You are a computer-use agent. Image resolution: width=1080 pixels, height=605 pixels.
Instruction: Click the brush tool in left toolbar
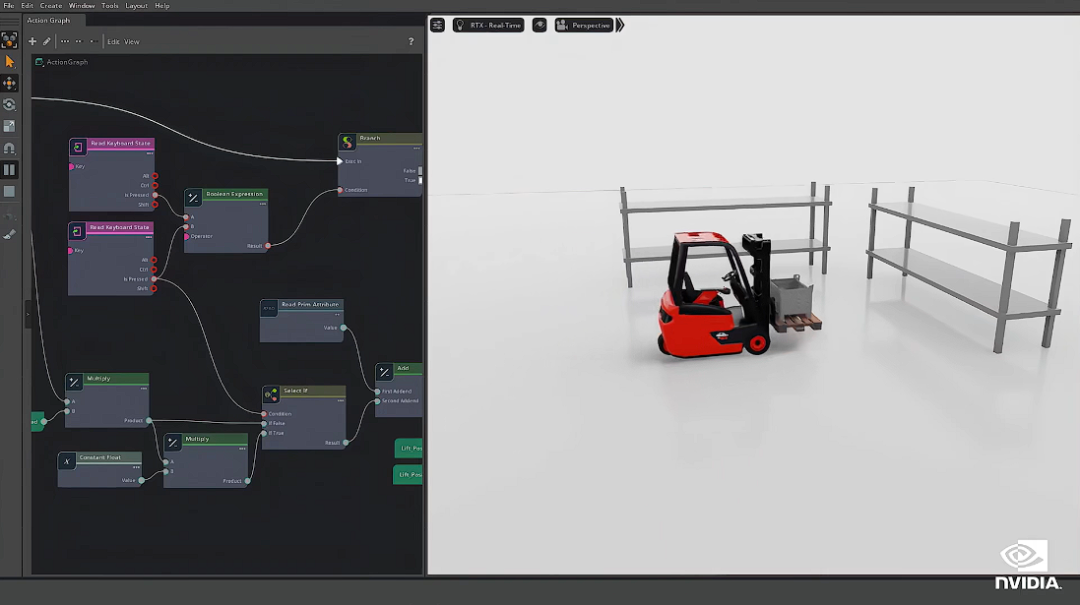10,235
